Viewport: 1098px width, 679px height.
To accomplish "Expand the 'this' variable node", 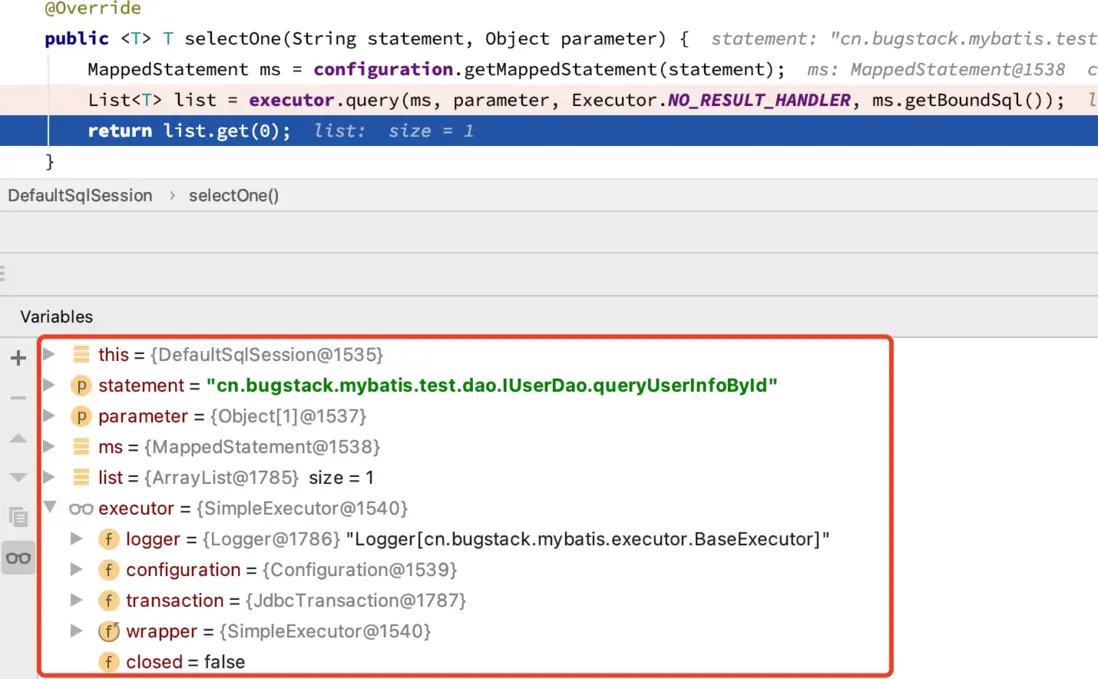I will (49, 354).
